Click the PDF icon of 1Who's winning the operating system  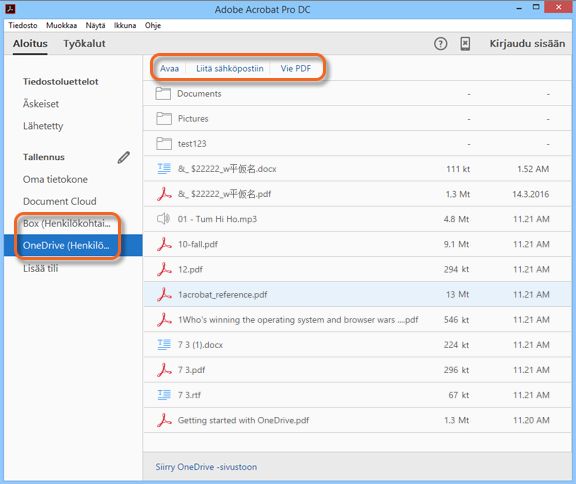164,319
